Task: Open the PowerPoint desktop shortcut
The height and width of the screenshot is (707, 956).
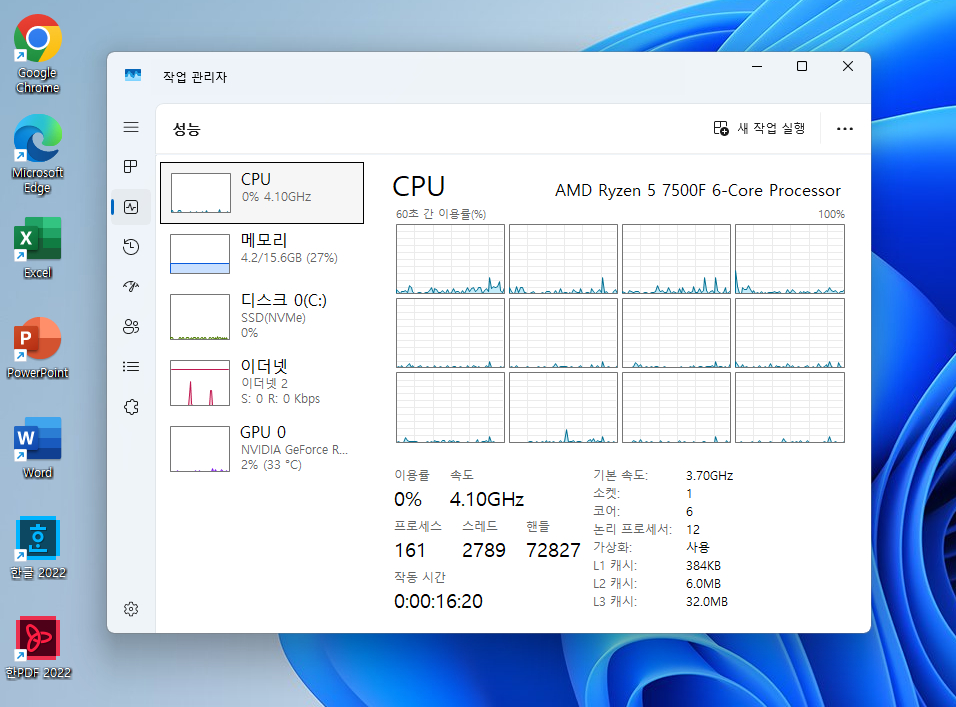Action: click(x=36, y=340)
